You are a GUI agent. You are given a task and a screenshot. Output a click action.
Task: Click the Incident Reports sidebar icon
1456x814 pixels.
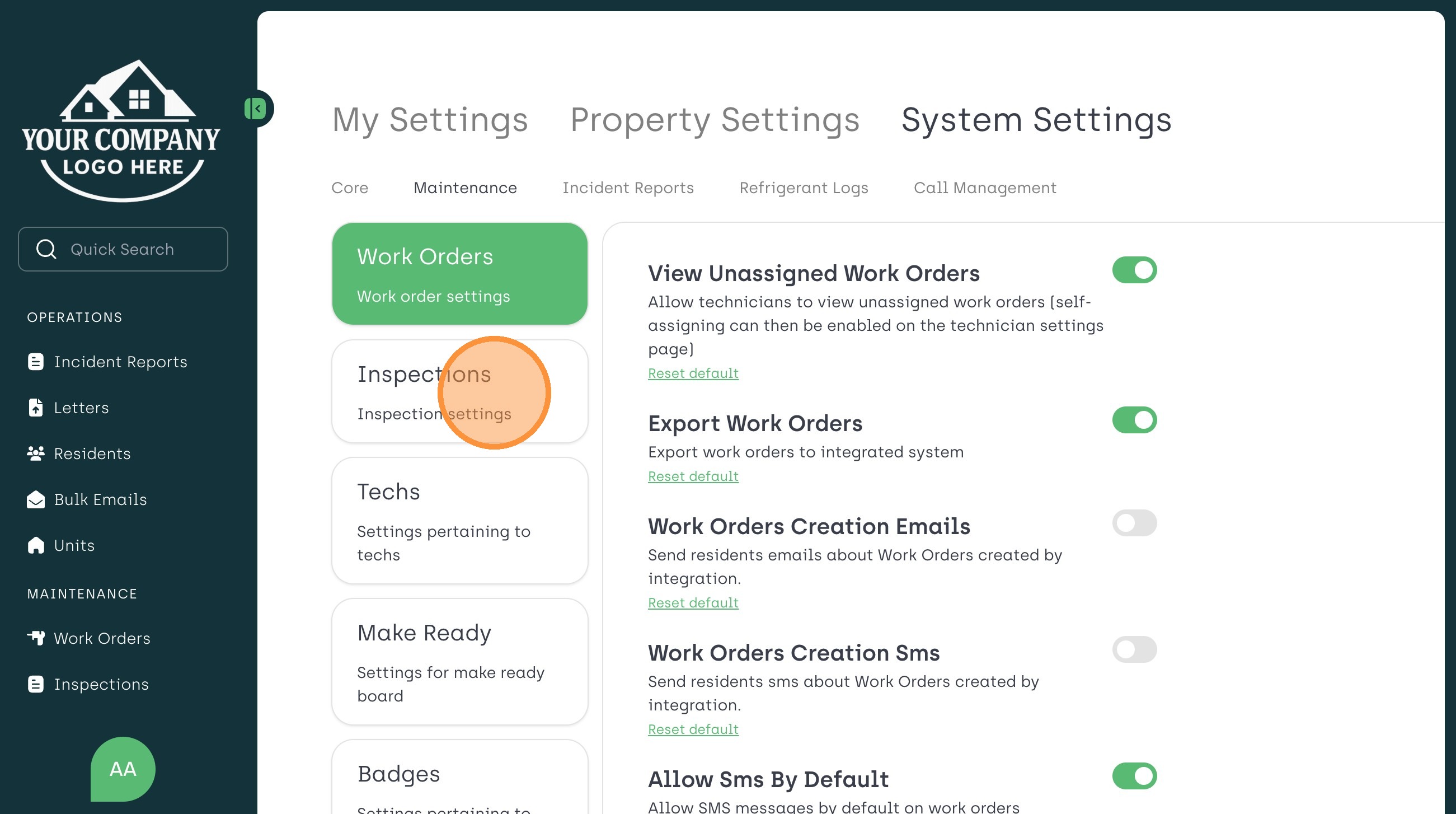coord(36,362)
